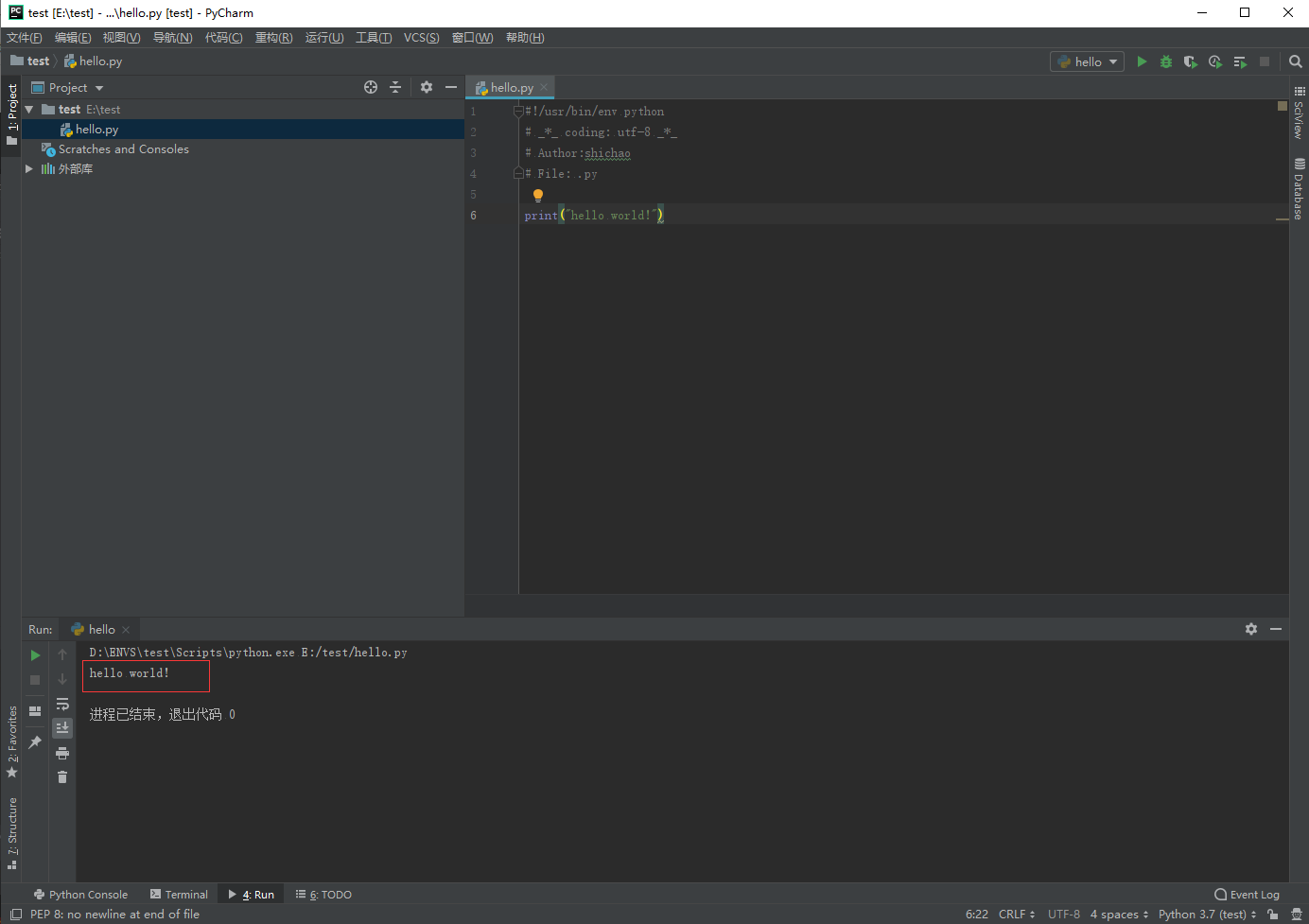Hide the Run panel with minus icon
Screen dimensions: 1309x924
[1276, 629]
